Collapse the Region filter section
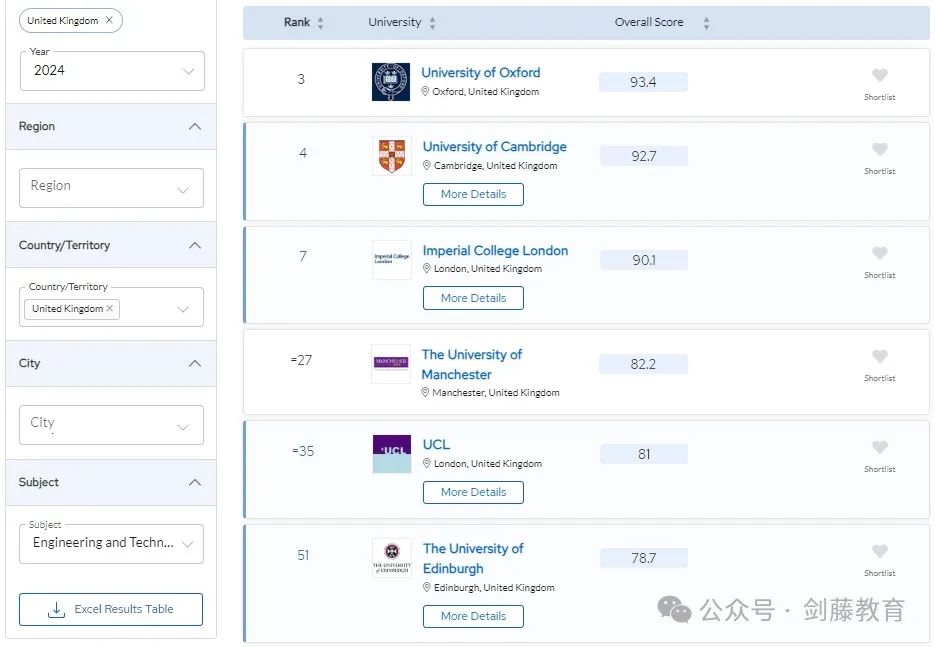The width and height of the screenshot is (935, 647). click(x=194, y=126)
